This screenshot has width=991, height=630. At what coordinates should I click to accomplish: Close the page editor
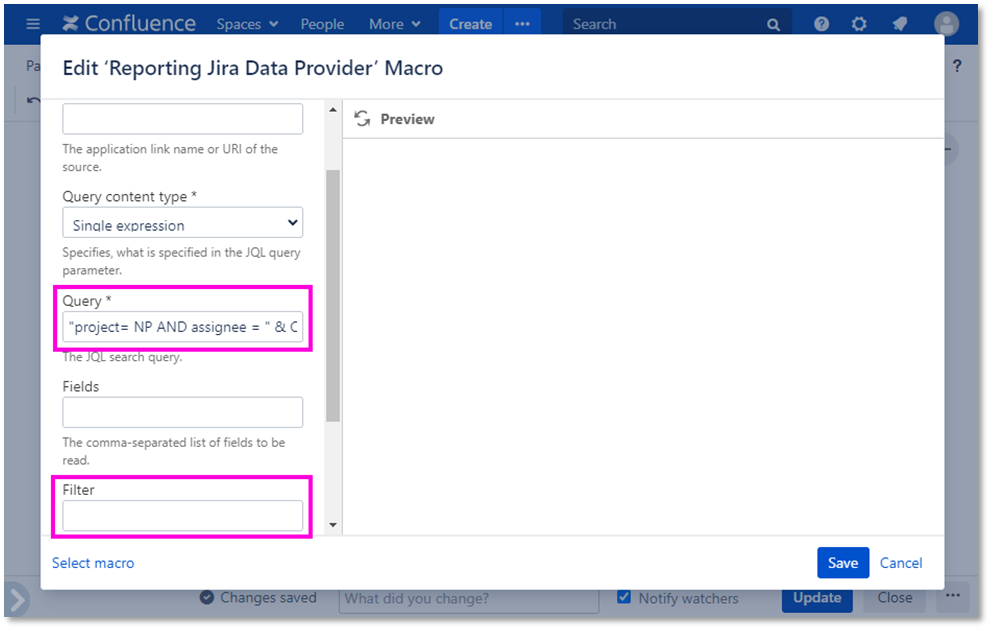pyautogui.click(x=894, y=598)
